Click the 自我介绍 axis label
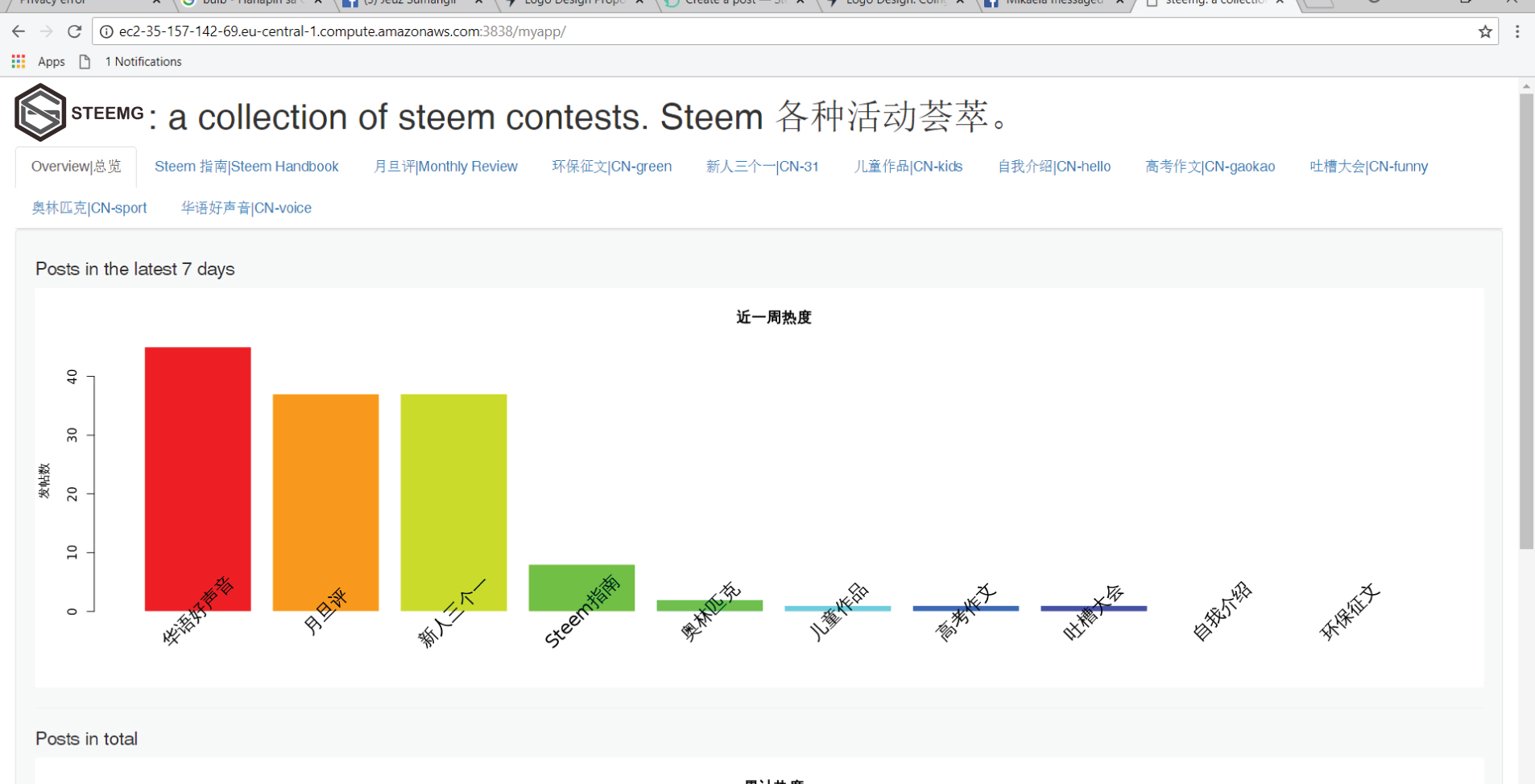1535x784 pixels. (x=1222, y=611)
